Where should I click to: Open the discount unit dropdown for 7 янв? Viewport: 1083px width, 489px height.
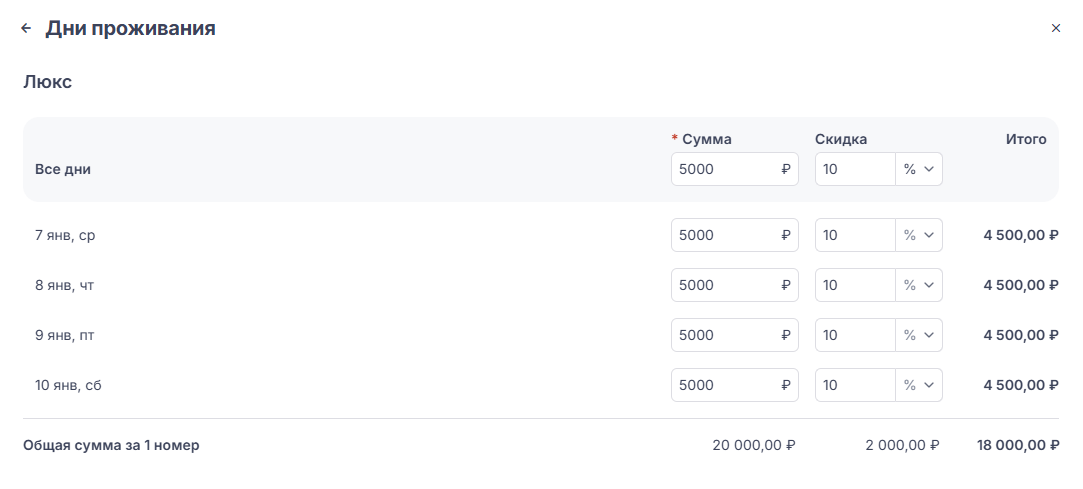919,235
